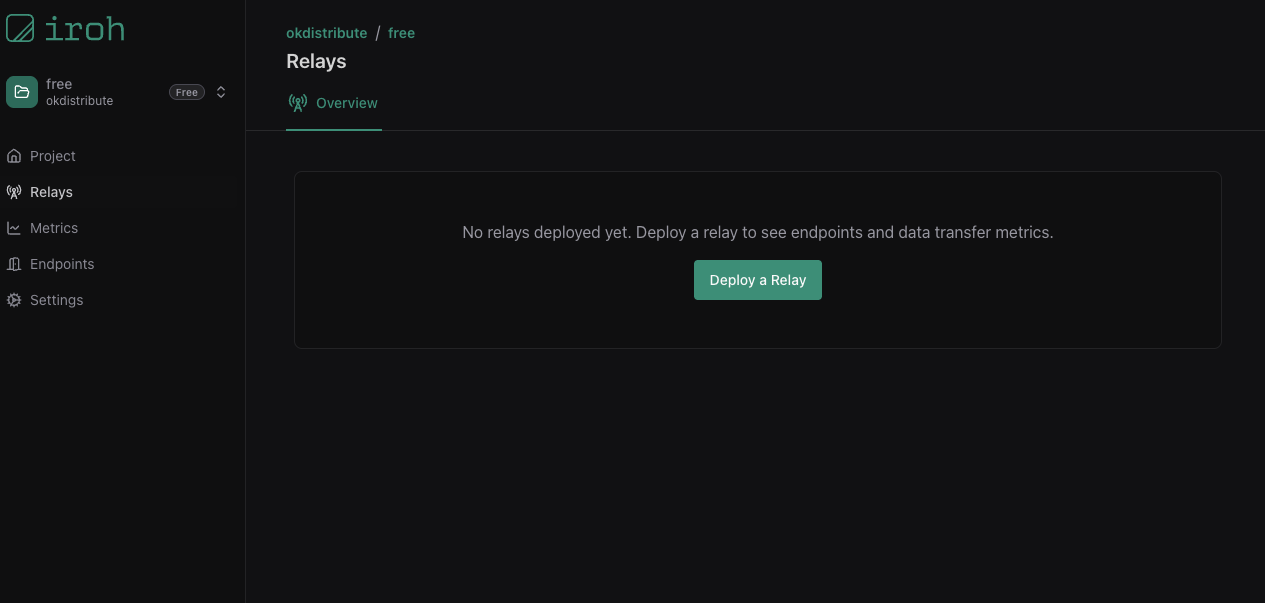Select the Endpoints icon in sidebar

pyautogui.click(x=13, y=264)
